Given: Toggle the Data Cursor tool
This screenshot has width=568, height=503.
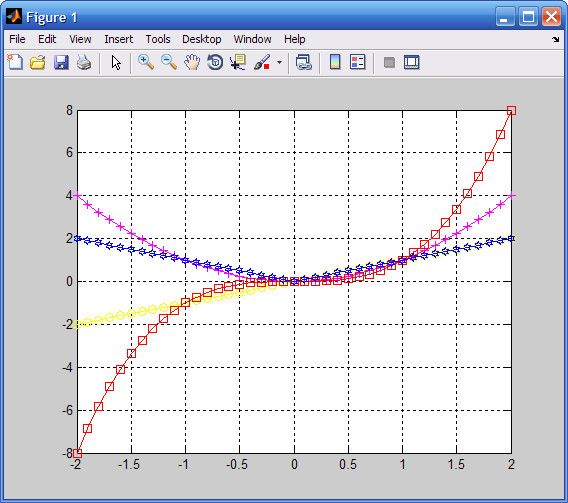Looking at the screenshot, I should tap(238, 62).
